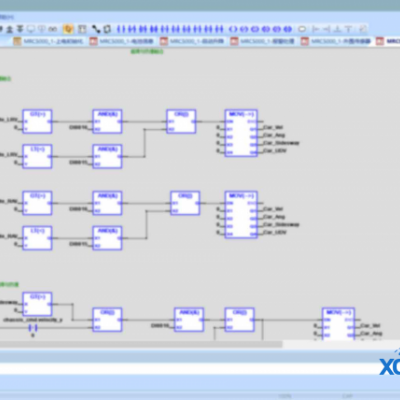Viewport: 400px width, 400px height.
Task: Click the last grey icon in toolbar
Action: pyautogui.click(x=363, y=29)
